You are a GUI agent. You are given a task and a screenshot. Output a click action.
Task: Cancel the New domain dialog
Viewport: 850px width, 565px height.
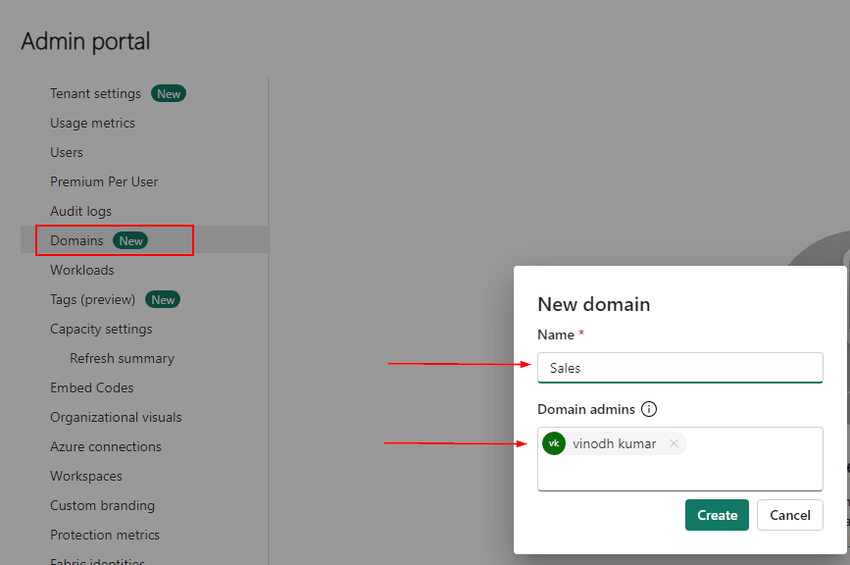tap(790, 515)
